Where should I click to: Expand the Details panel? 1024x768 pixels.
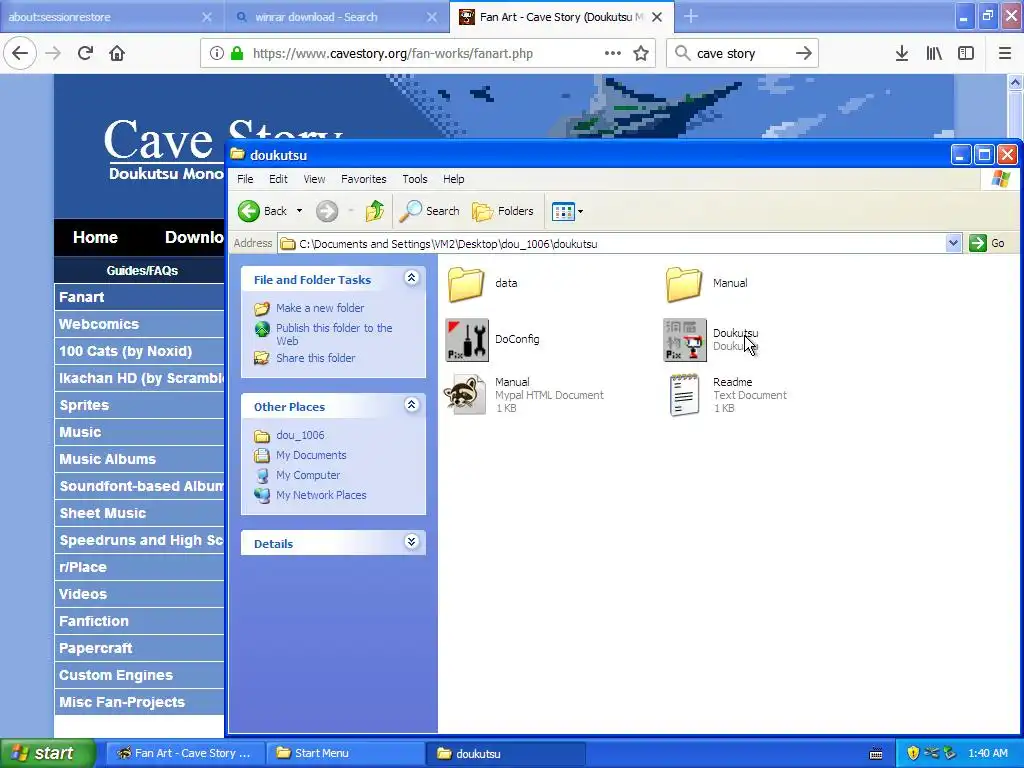411,542
